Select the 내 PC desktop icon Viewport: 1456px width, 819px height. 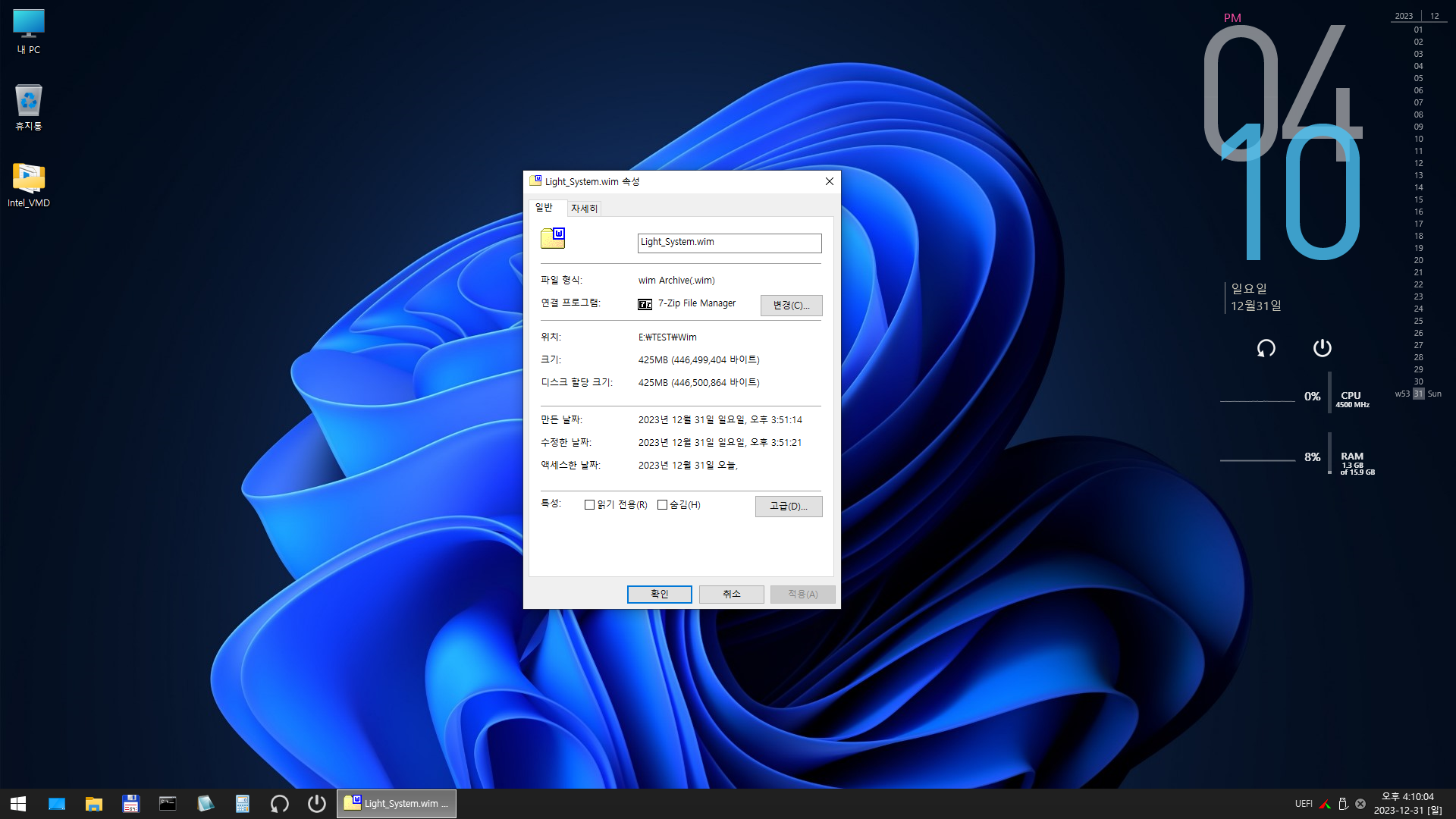click(x=29, y=32)
